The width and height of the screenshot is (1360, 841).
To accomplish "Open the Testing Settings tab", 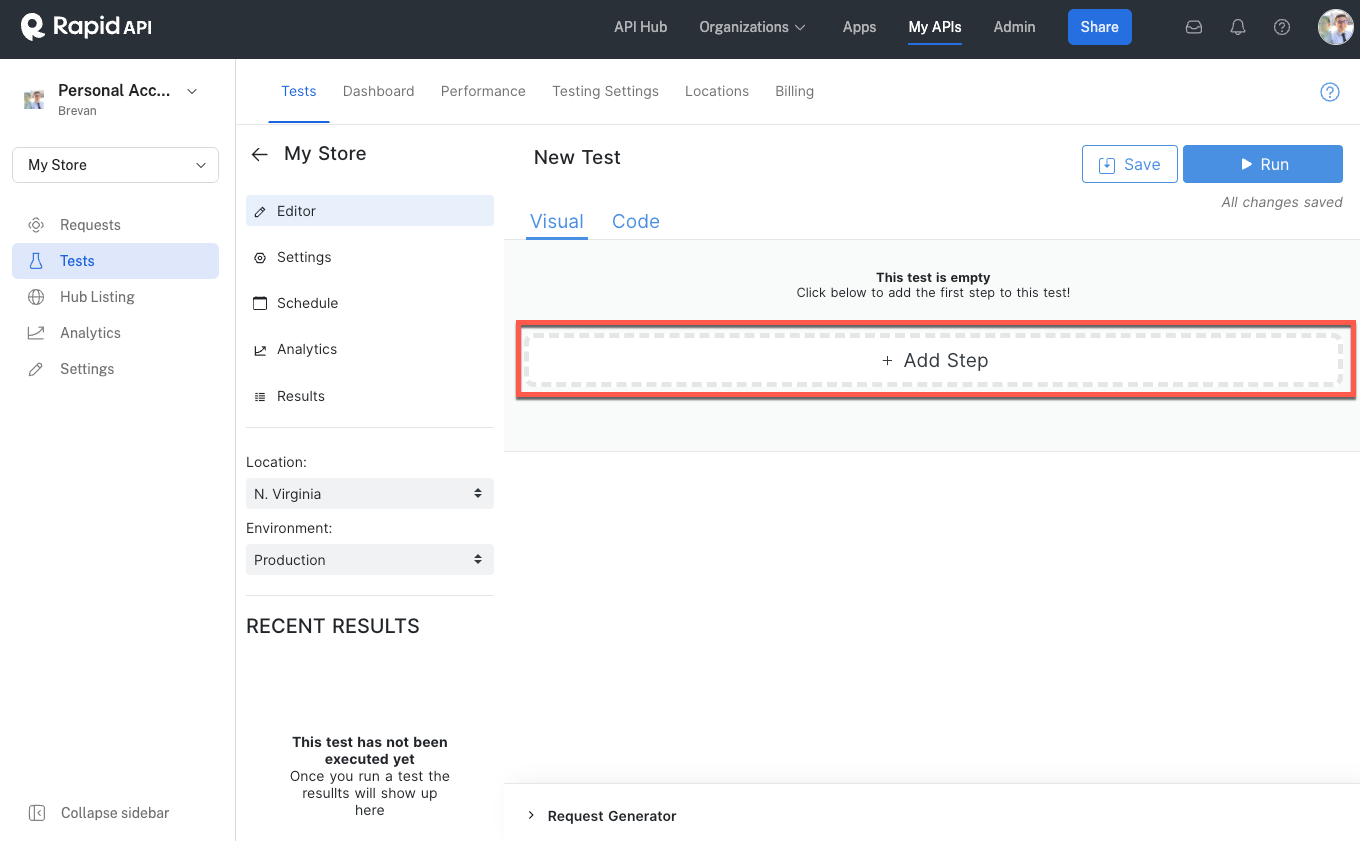I will click(x=605, y=91).
